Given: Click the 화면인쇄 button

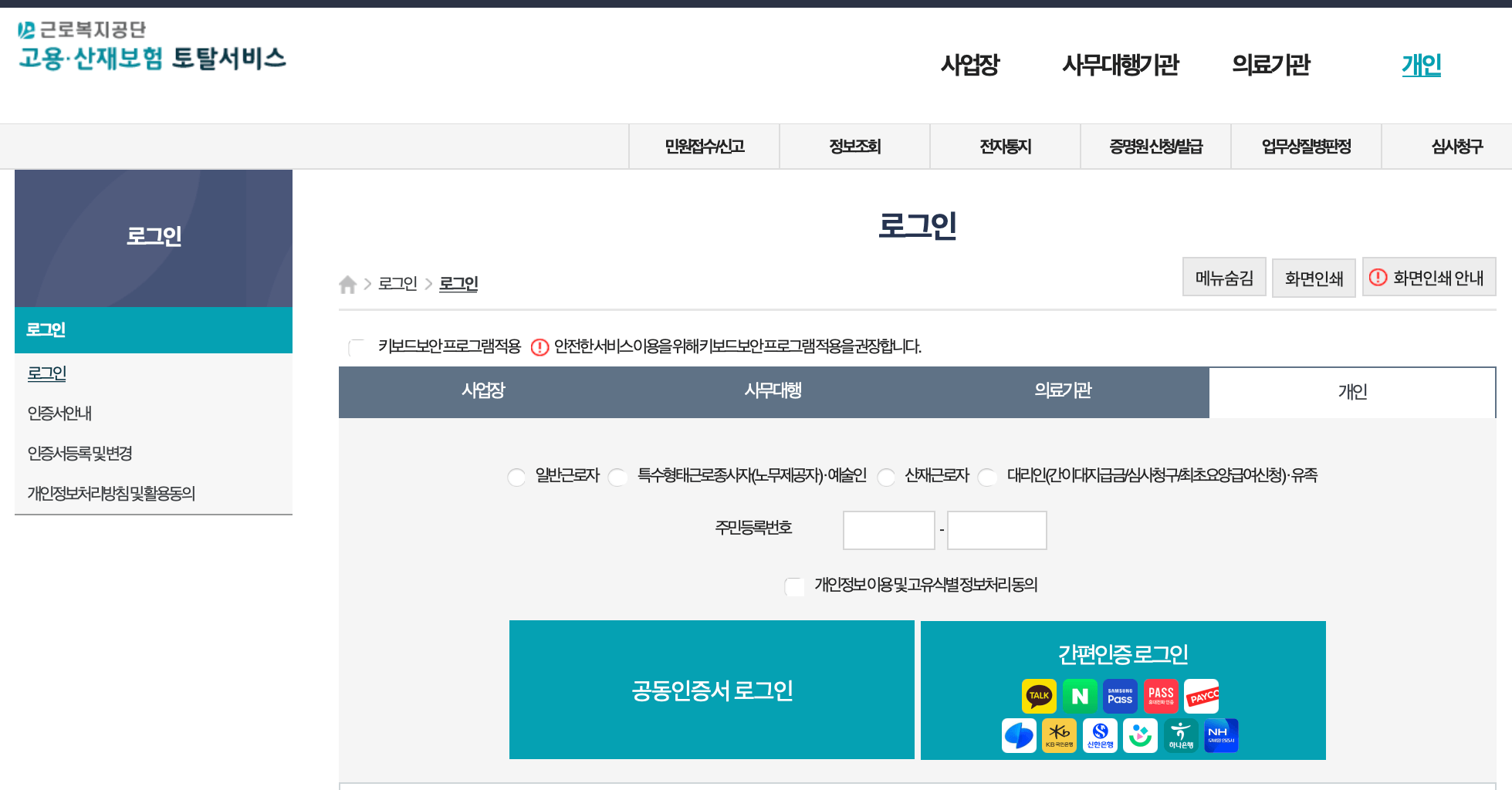Looking at the screenshot, I should 1314,278.
